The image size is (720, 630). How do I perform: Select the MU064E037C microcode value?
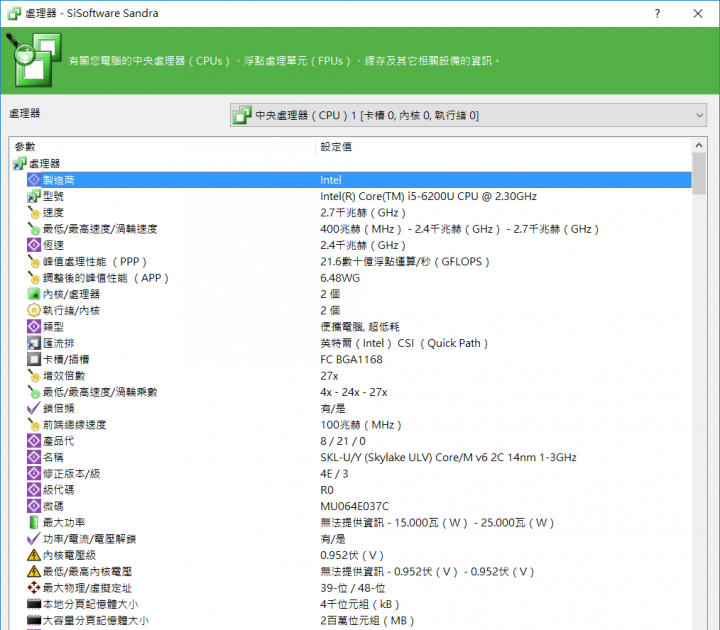[x=354, y=506]
